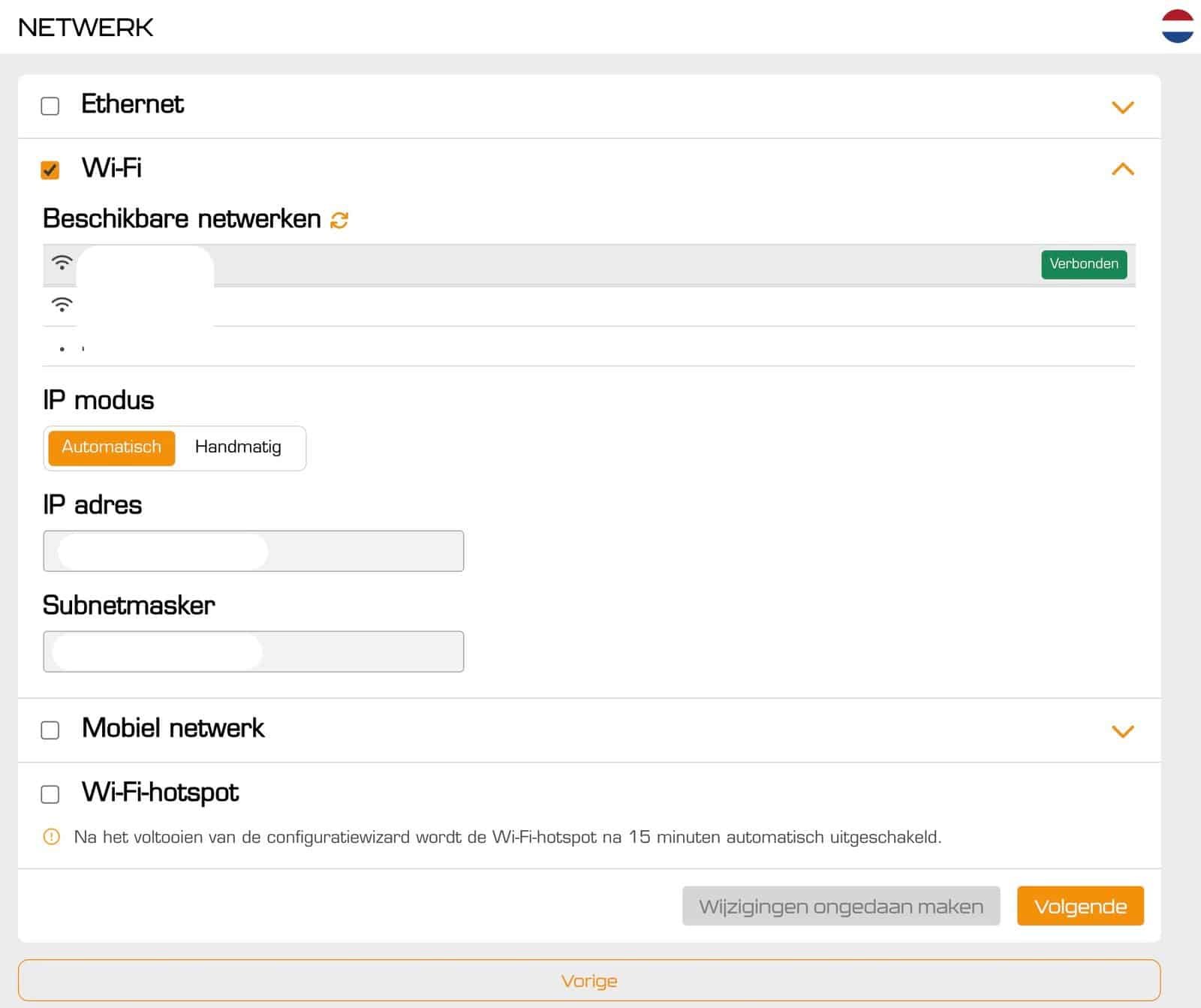The width and height of the screenshot is (1201, 1008).
Task: Click the green Verbonden status badge
Action: pos(1083,264)
